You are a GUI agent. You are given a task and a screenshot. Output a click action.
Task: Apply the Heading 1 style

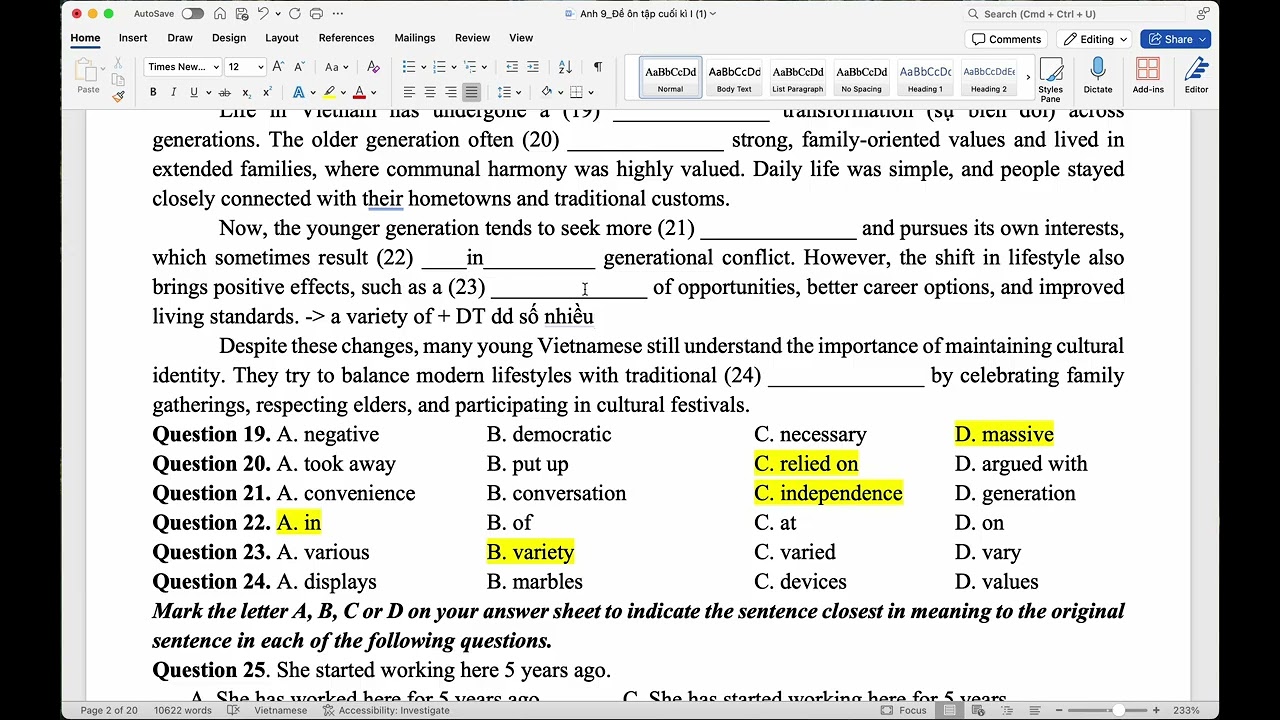[x=925, y=77]
